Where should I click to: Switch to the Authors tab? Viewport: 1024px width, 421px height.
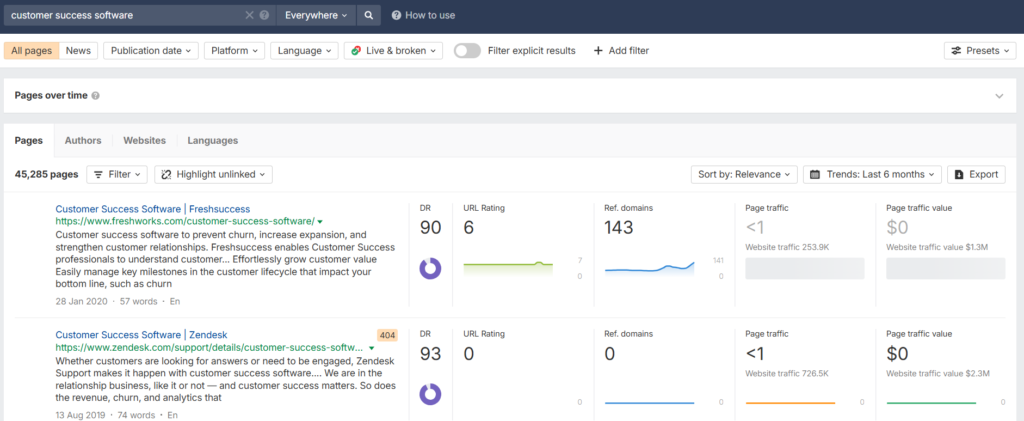83,140
